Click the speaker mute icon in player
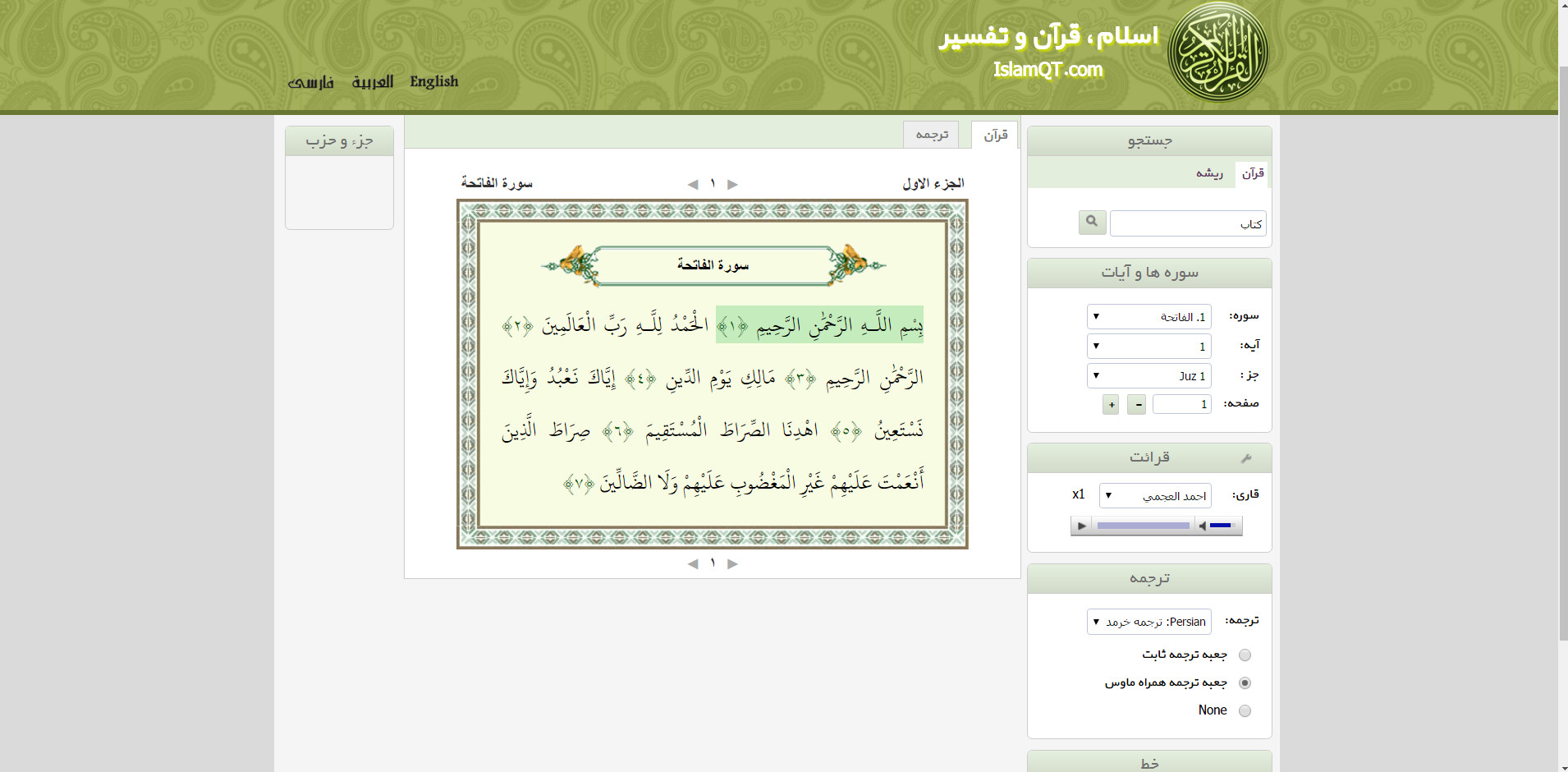This screenshot has width=1568, height=772. (1202, 526)
